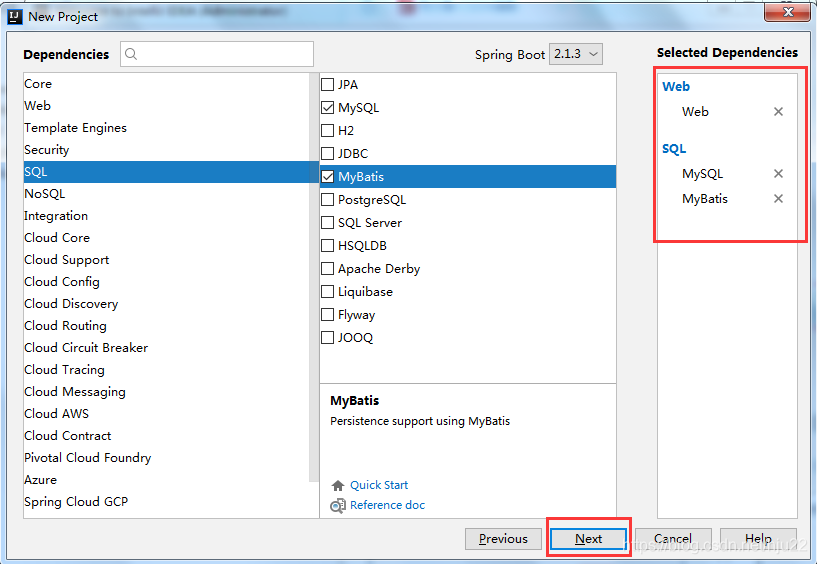The width and height of the screenshot is (817, 564).
Task: Uncheck the MySQL dependency checkbox
Action: (327, 107)
